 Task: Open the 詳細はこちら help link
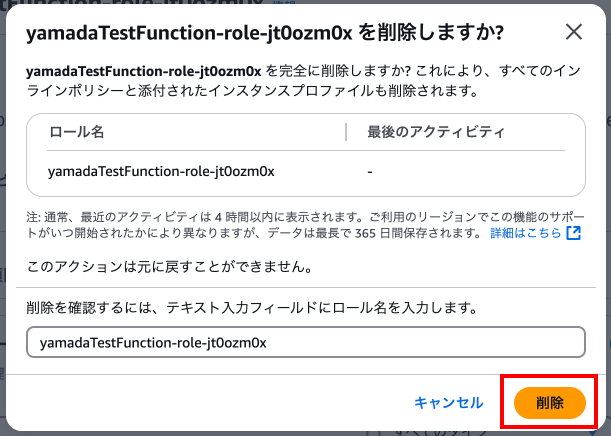pyautogui.click(x=526, y=233)
